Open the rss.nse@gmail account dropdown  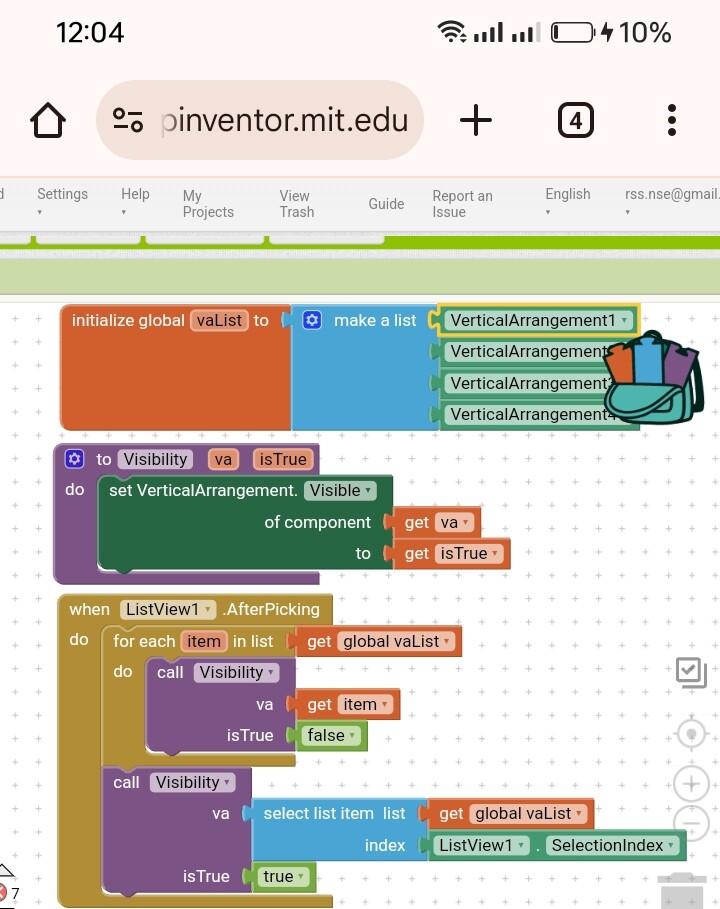[672, 201]
